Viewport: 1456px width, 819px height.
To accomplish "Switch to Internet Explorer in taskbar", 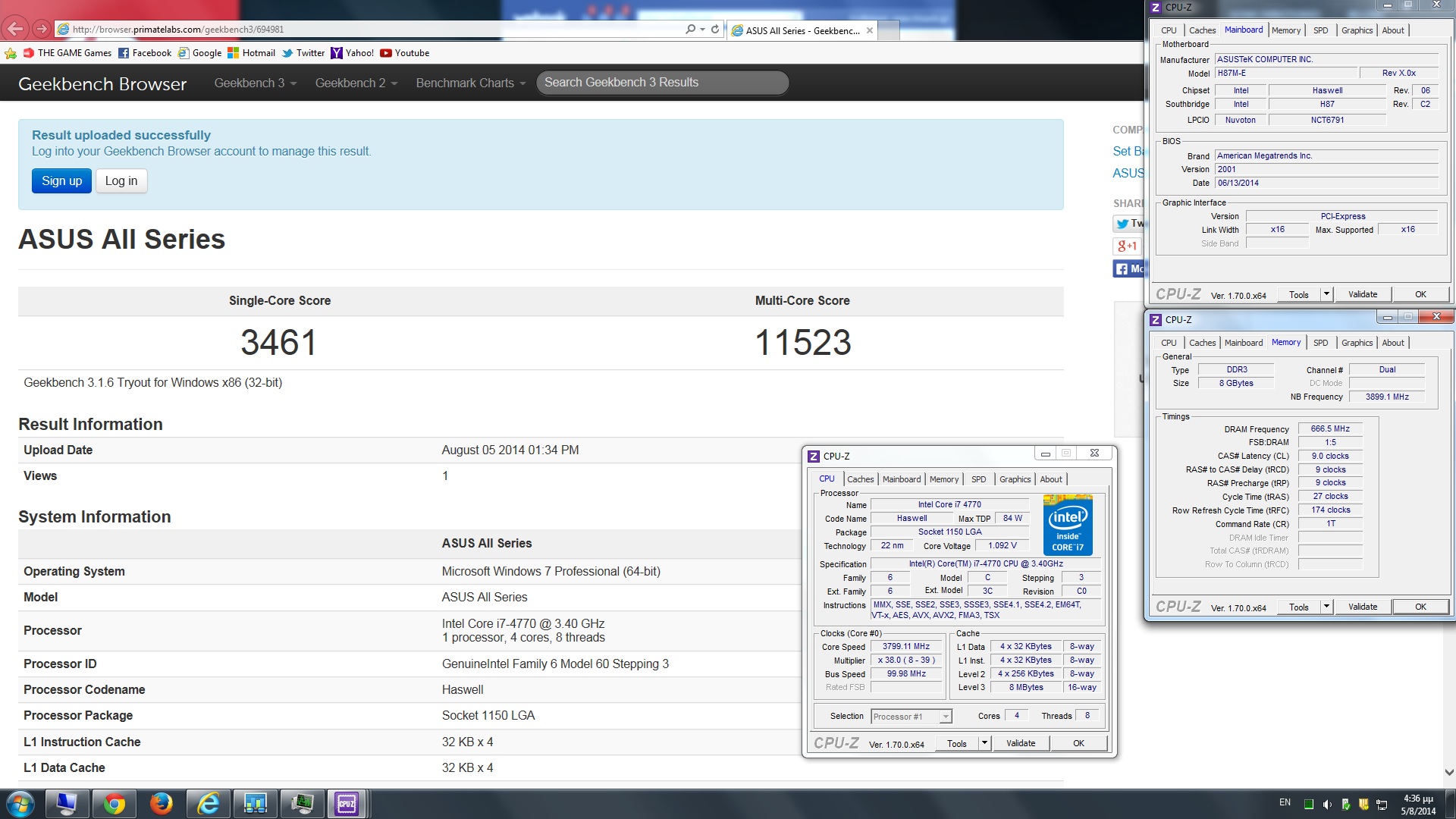I will [x=208, y=804].
